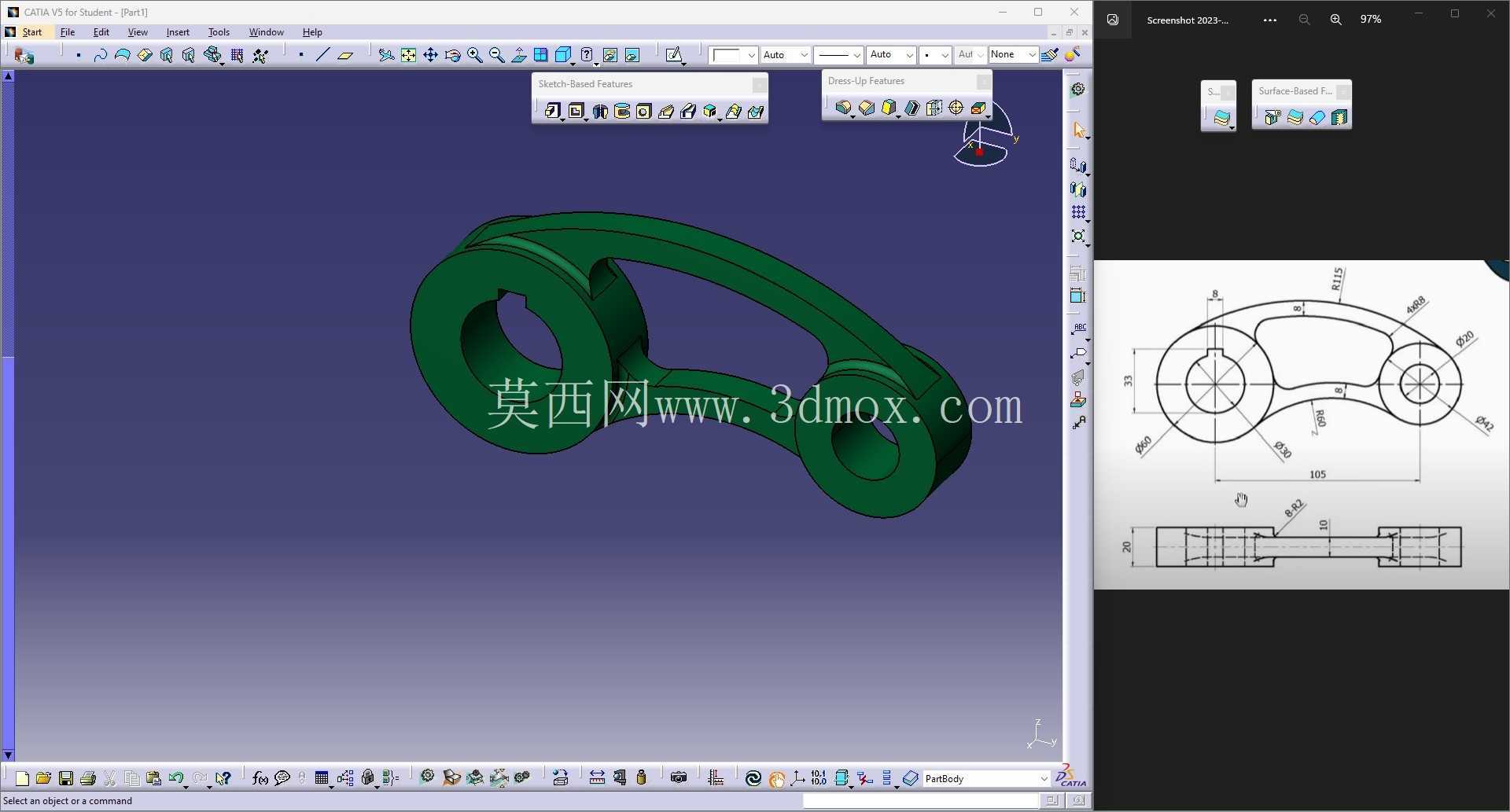
Task: Click the Measure Between icon
Action: coord(597,778)
